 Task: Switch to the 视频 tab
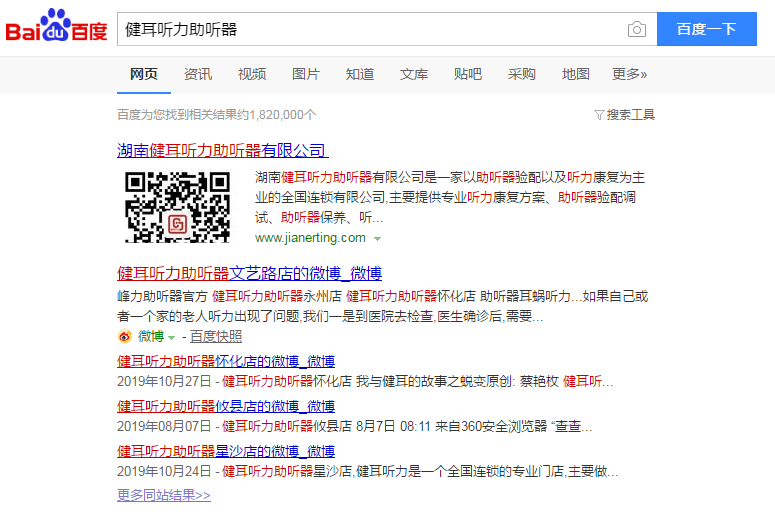(252, 74)
